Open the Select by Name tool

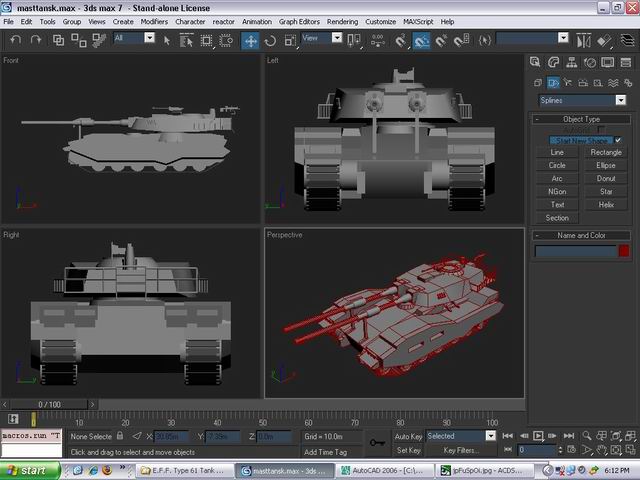click(187, 40)
